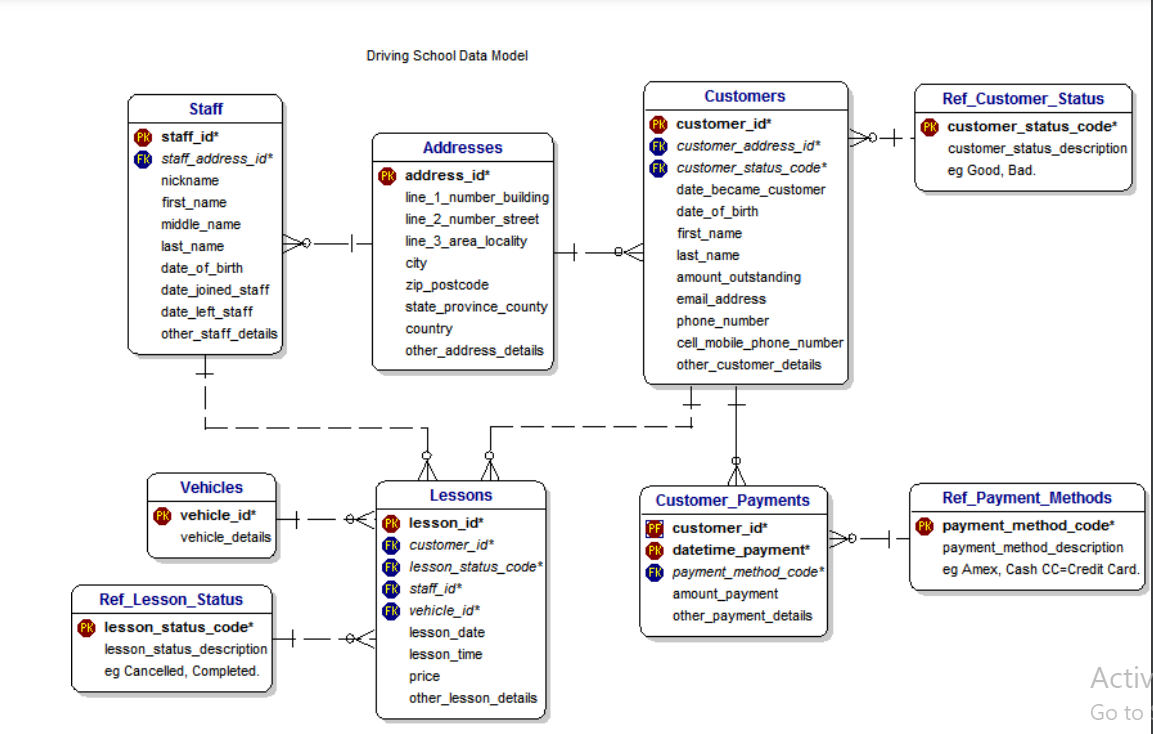Click the email_address attribute in Customers

pyautogui.click(x=721, y=298)
